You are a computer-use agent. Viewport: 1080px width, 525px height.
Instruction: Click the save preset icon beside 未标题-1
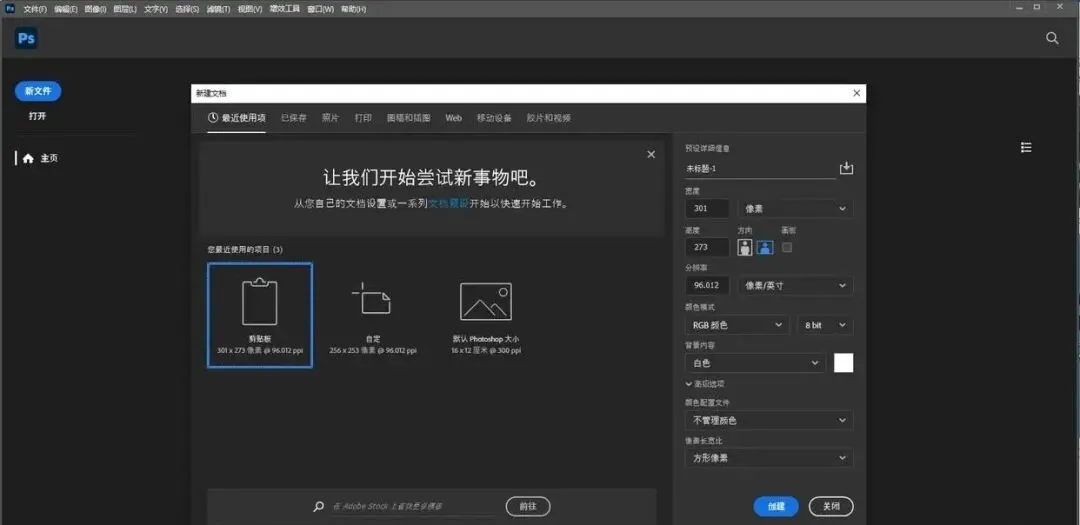[x=846, y=169]
